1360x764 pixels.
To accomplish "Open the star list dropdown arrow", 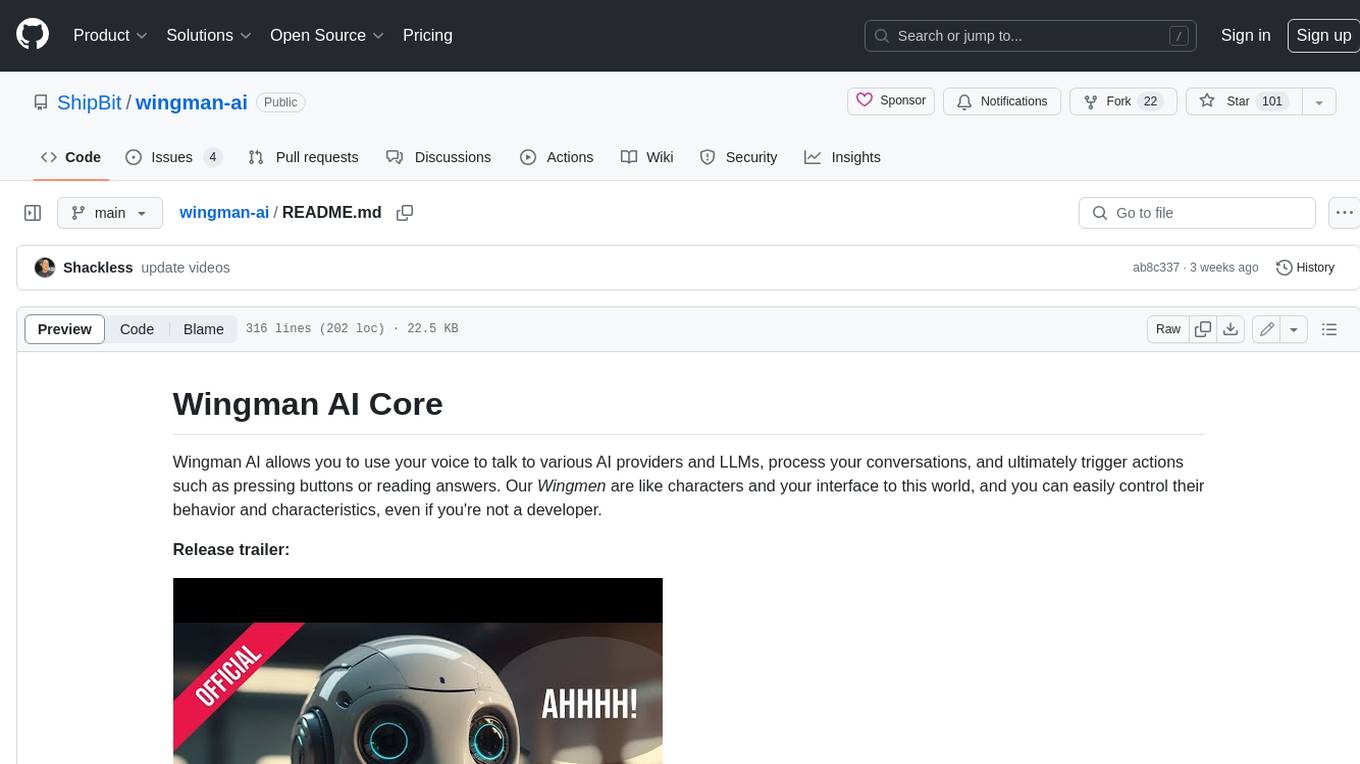I will 1319,102.
